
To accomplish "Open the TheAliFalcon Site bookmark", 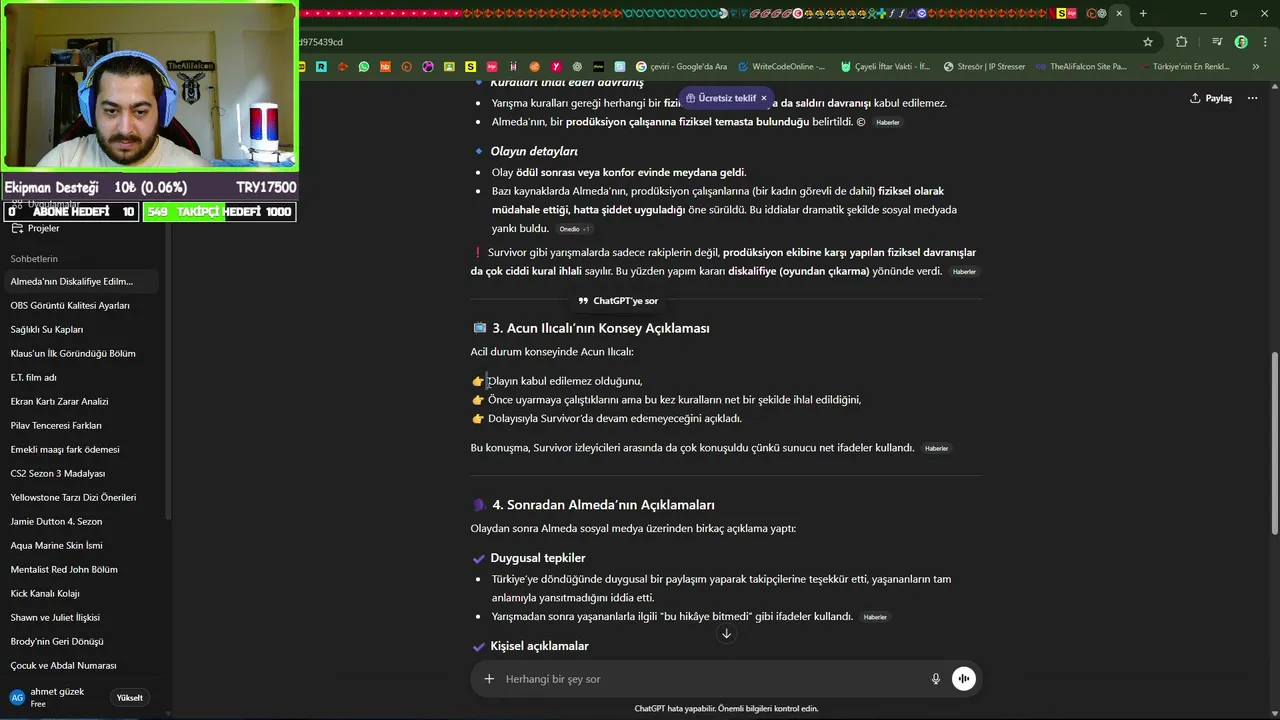I will [1081, 66].
